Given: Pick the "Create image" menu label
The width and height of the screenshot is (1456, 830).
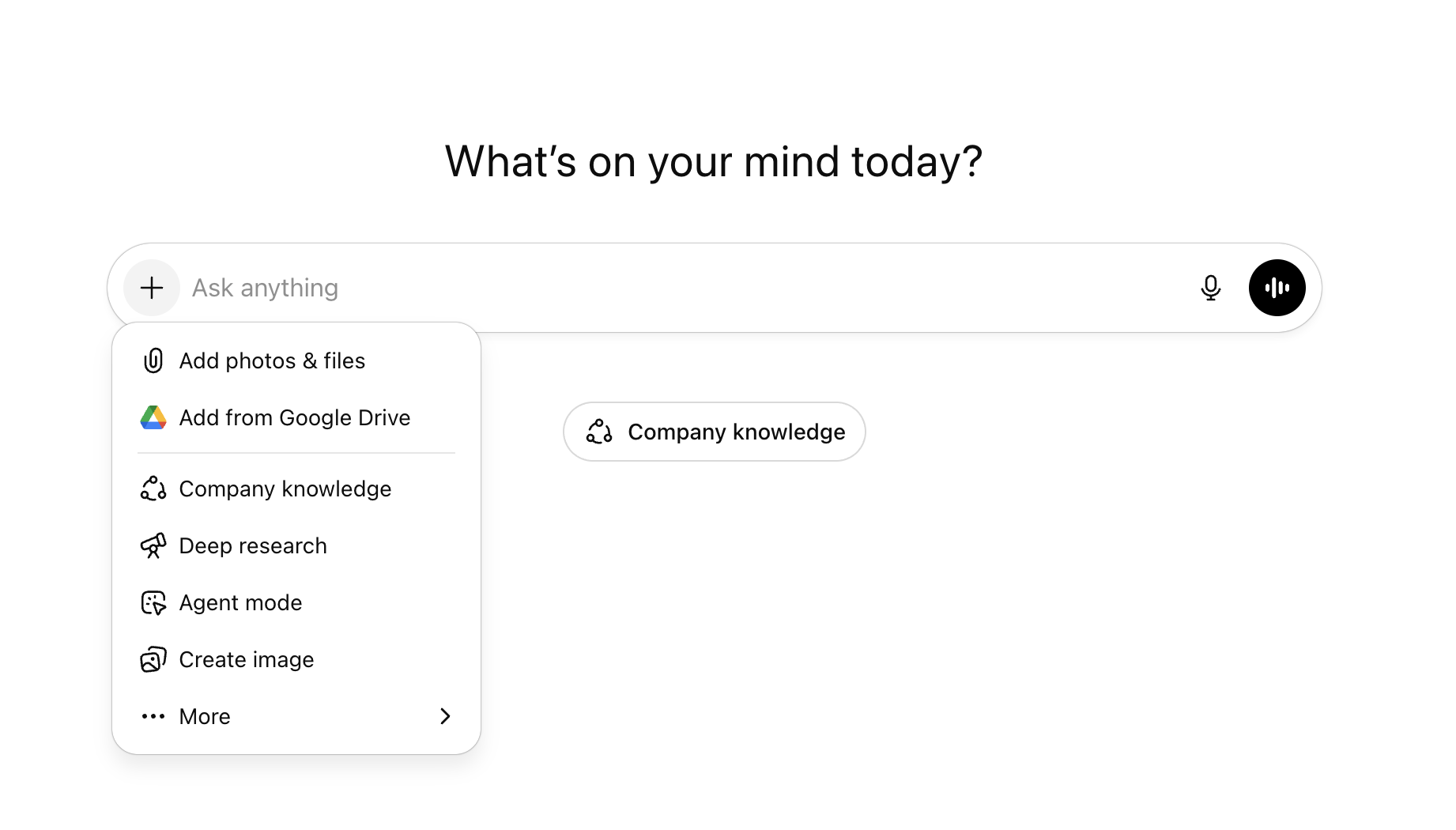Looking at the screenshot, I should [x=247, y=659].
